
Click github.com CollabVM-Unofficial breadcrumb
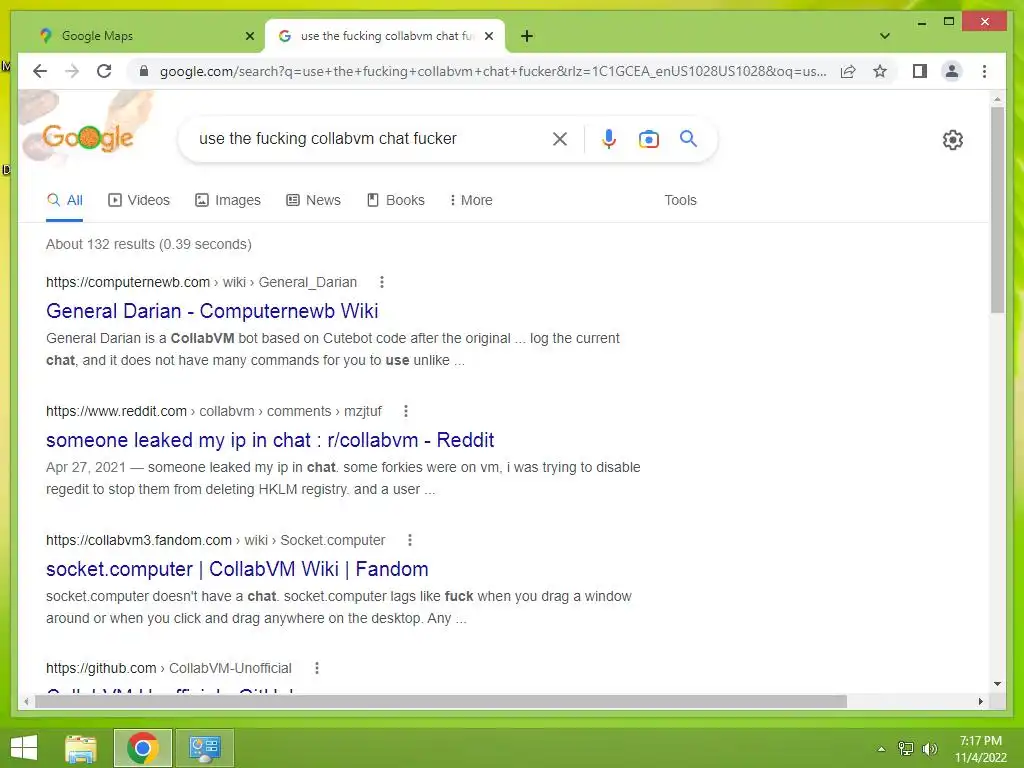coord(168,668)
